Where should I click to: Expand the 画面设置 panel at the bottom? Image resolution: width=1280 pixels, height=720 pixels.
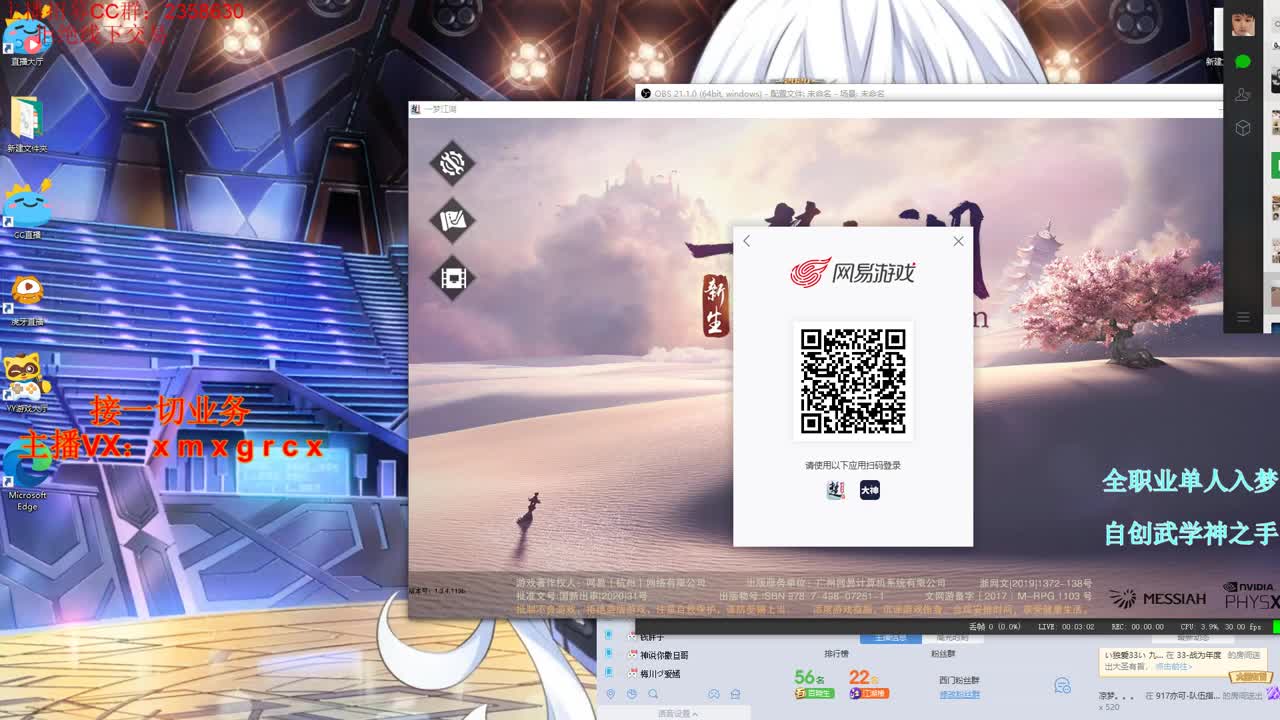[677, 713]
